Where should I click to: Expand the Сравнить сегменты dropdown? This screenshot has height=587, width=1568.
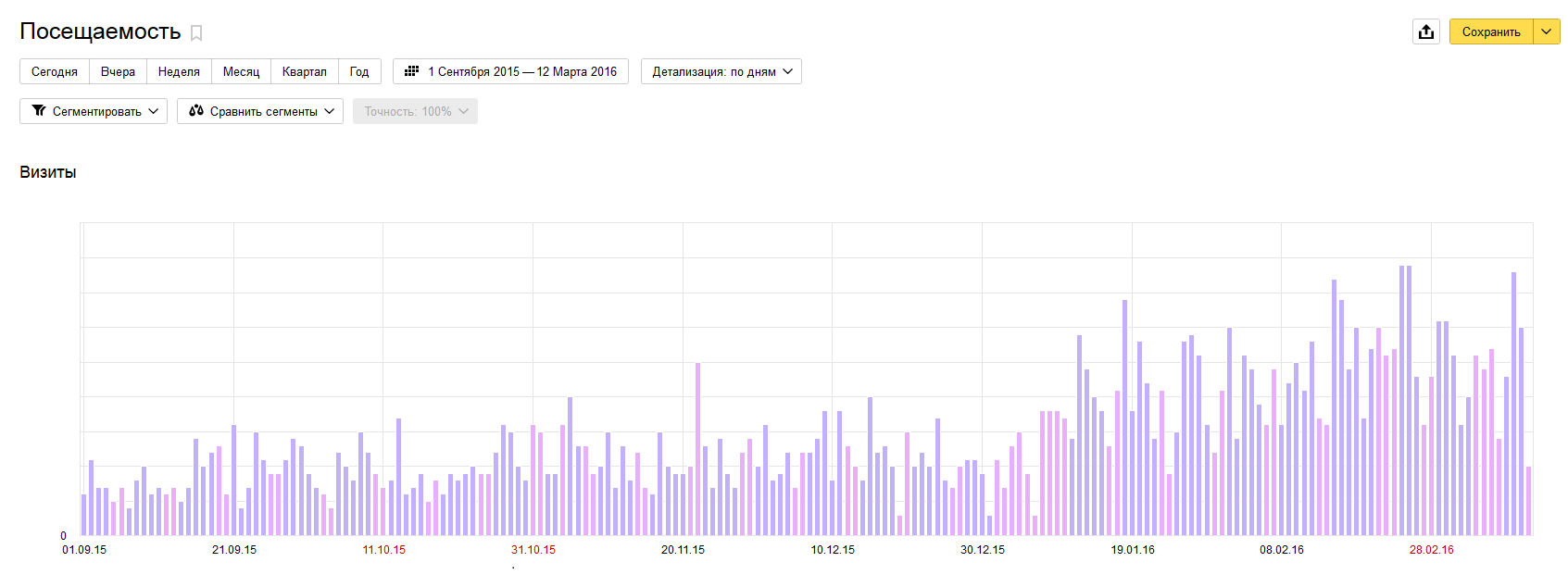260,111
